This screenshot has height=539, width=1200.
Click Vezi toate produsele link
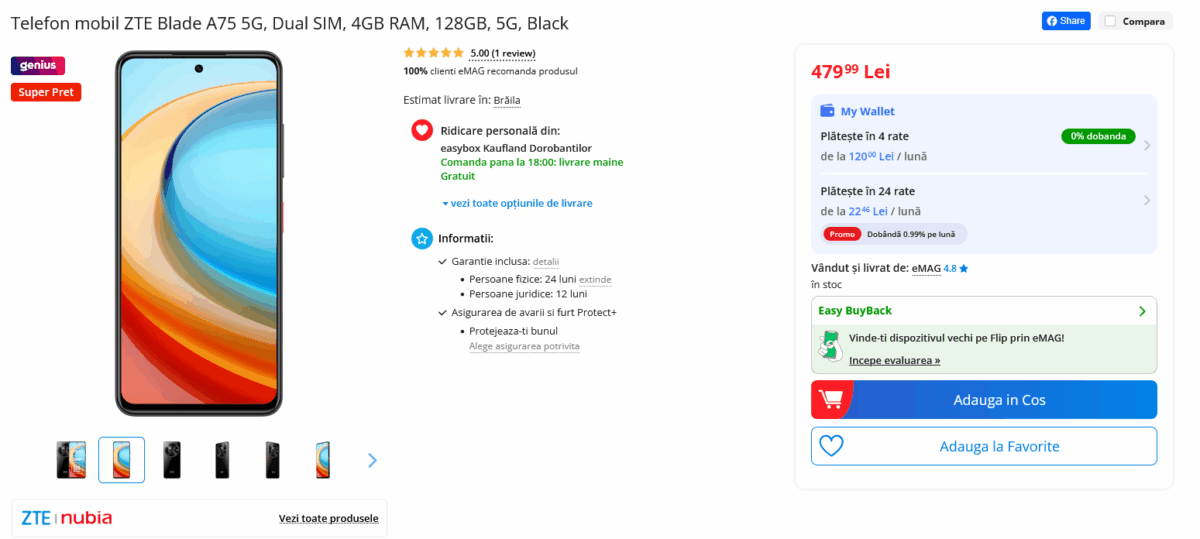[x=328, y=518]
